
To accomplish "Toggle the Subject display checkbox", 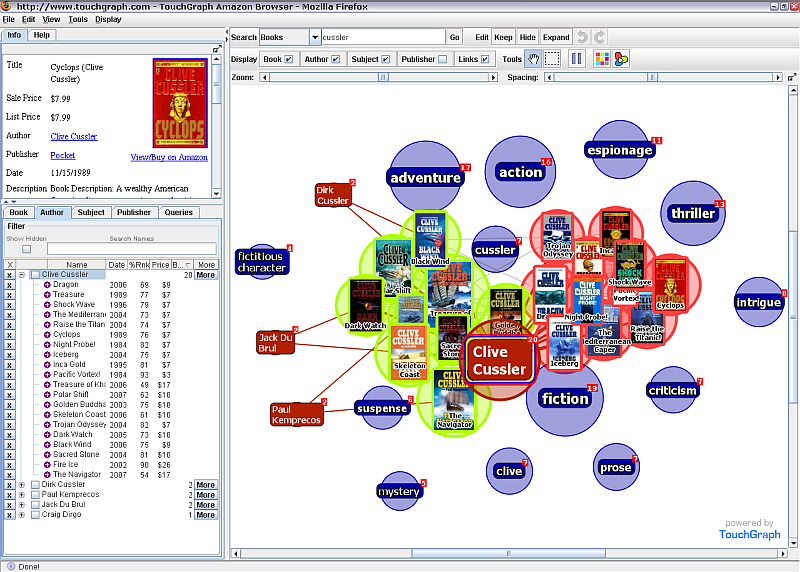I will click(x=386, y=59).
